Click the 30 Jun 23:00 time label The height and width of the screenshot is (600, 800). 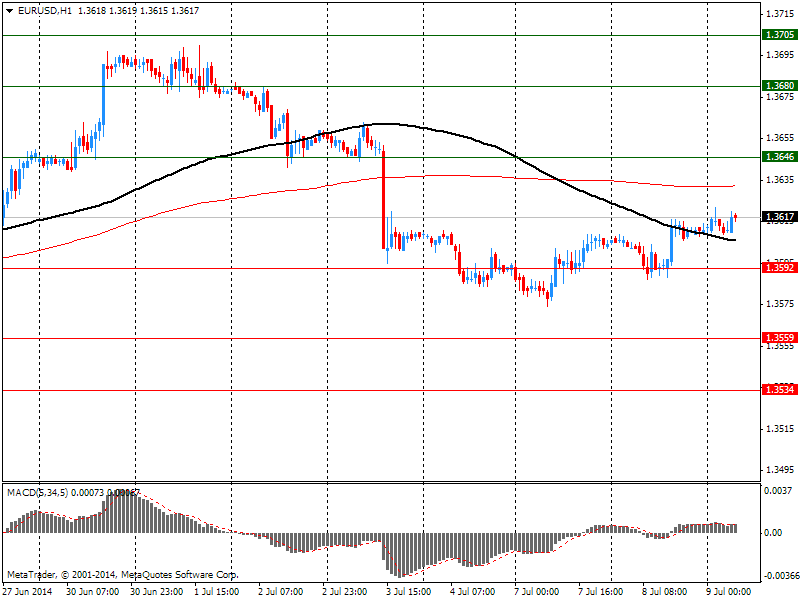coord(157,592)
